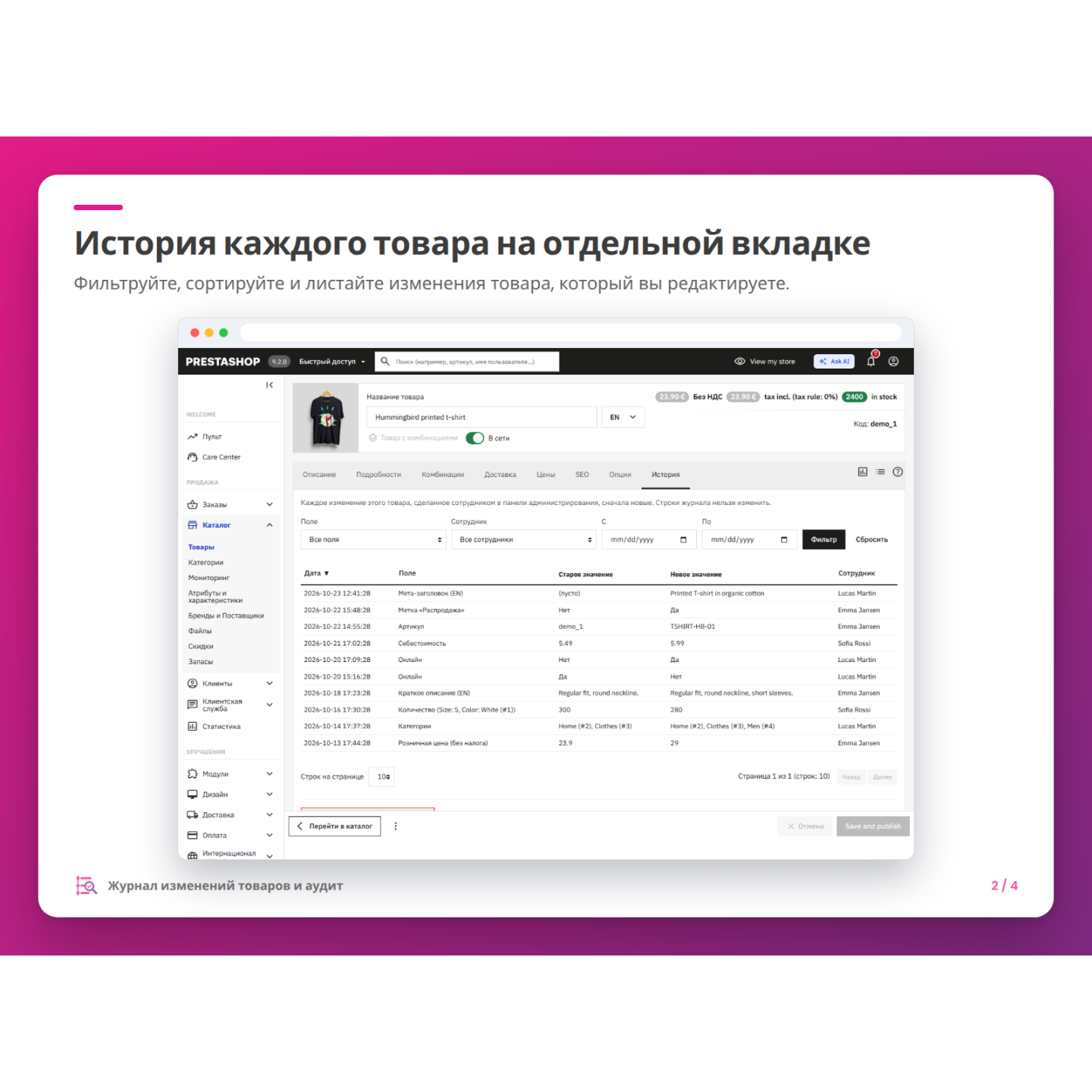Collapse the Каталог menu chevron

pos(269,525)
